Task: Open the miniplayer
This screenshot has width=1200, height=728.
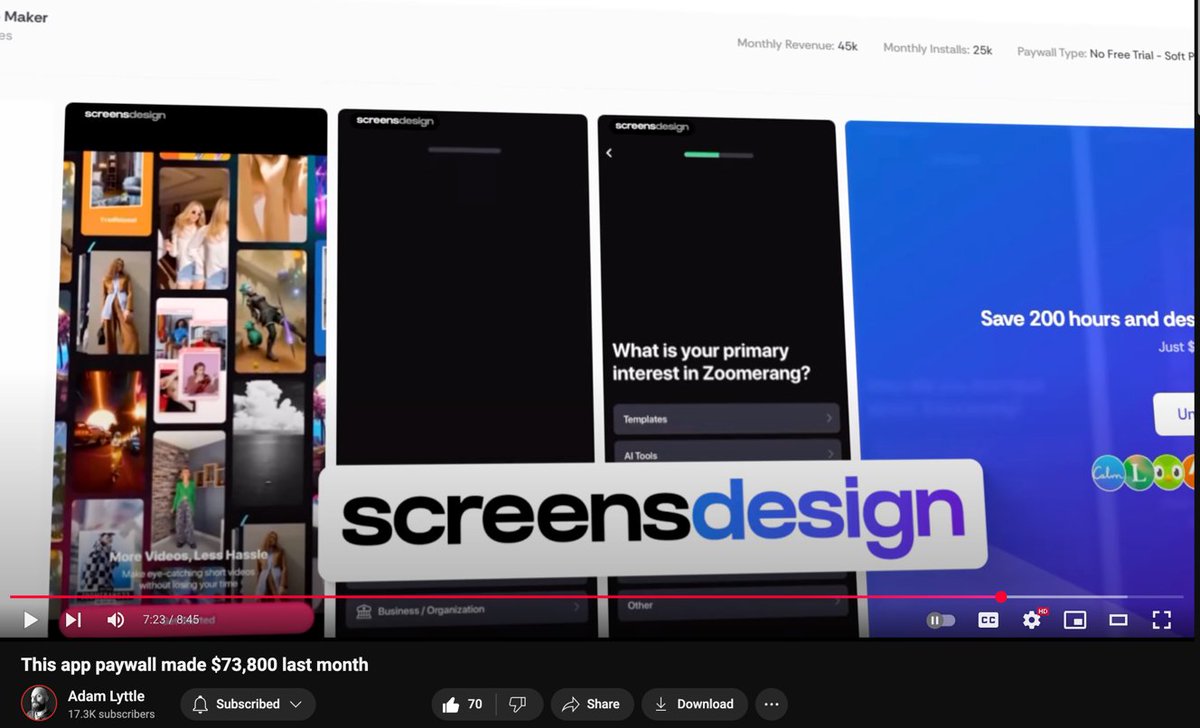Action: click(x=1075, y=620)
